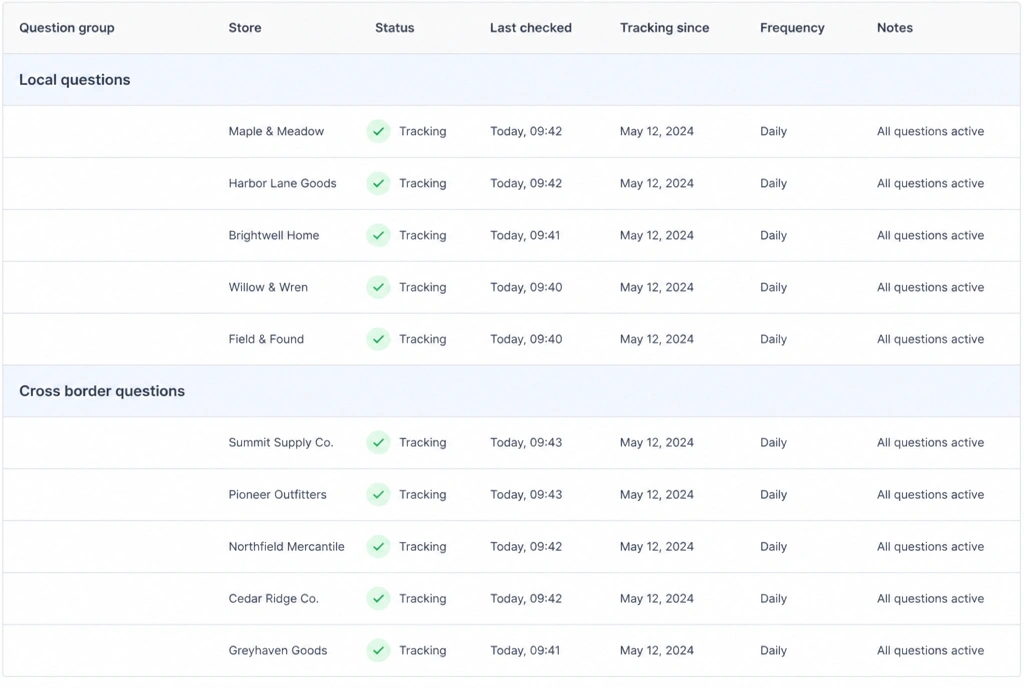Sort by Last checked column header

coord(530,28)
